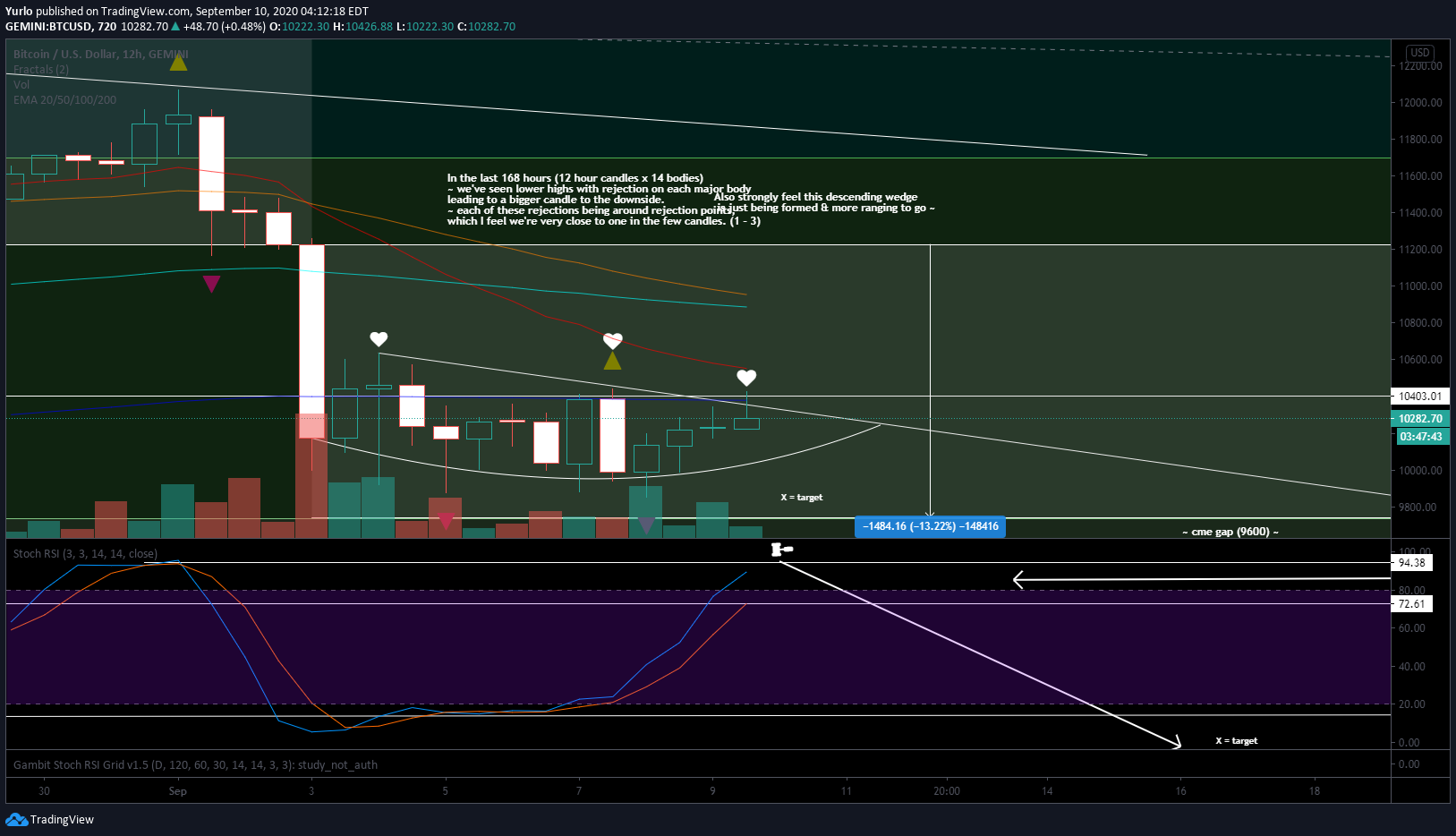
Task: Click the 12000.00 price axis label
Action: tap(1421, 103)
